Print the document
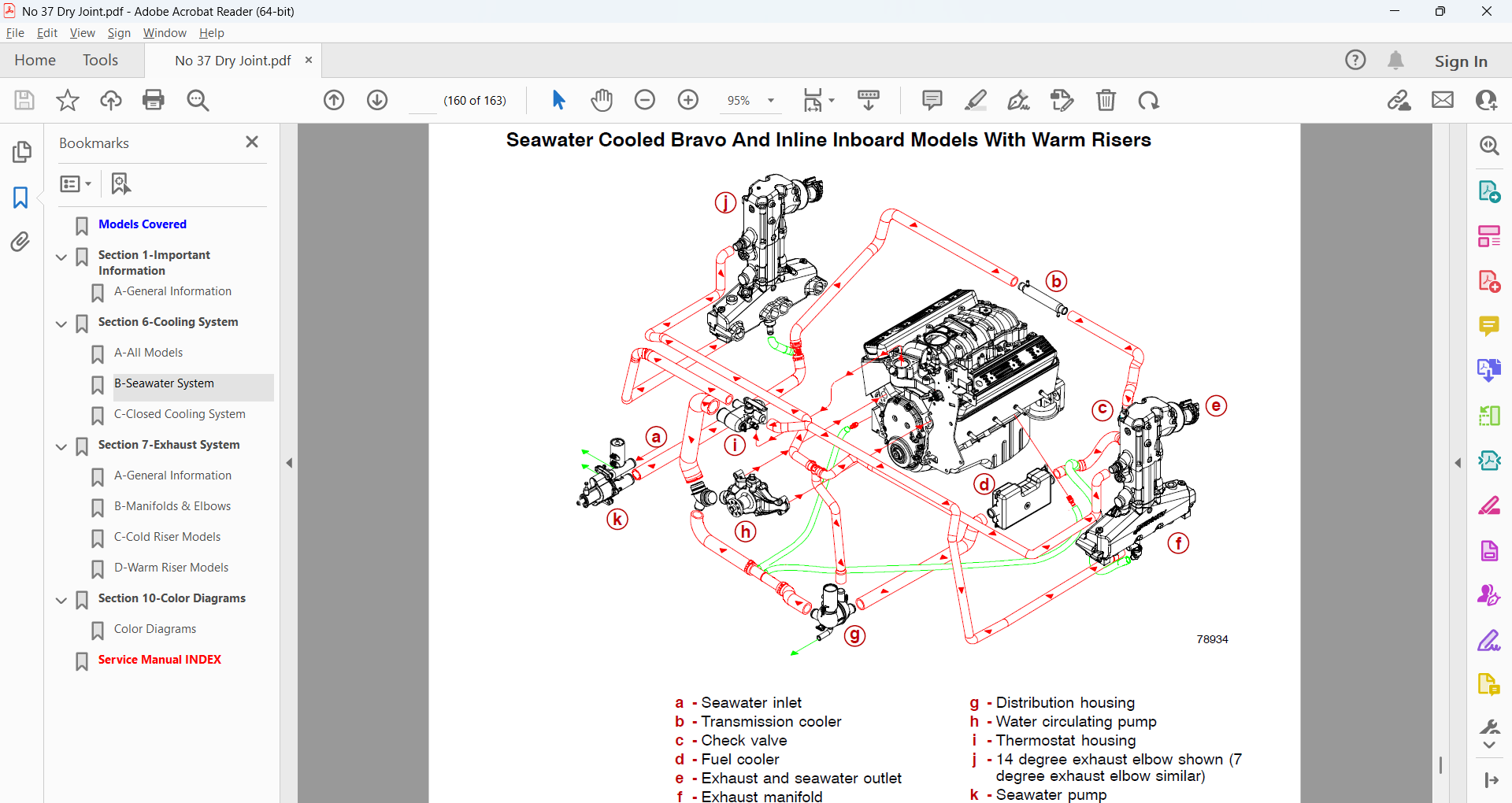The image size is (1512, 803). coord(154,100)
